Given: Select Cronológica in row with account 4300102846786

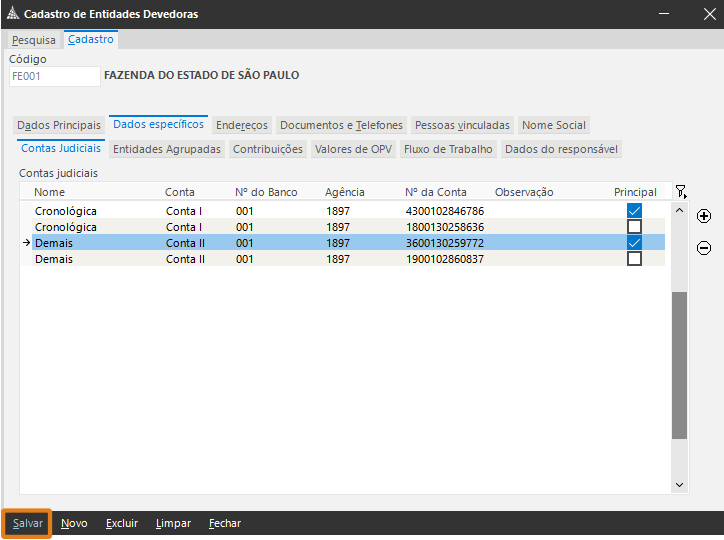Looking at the screenshot, I should [66, 211].
